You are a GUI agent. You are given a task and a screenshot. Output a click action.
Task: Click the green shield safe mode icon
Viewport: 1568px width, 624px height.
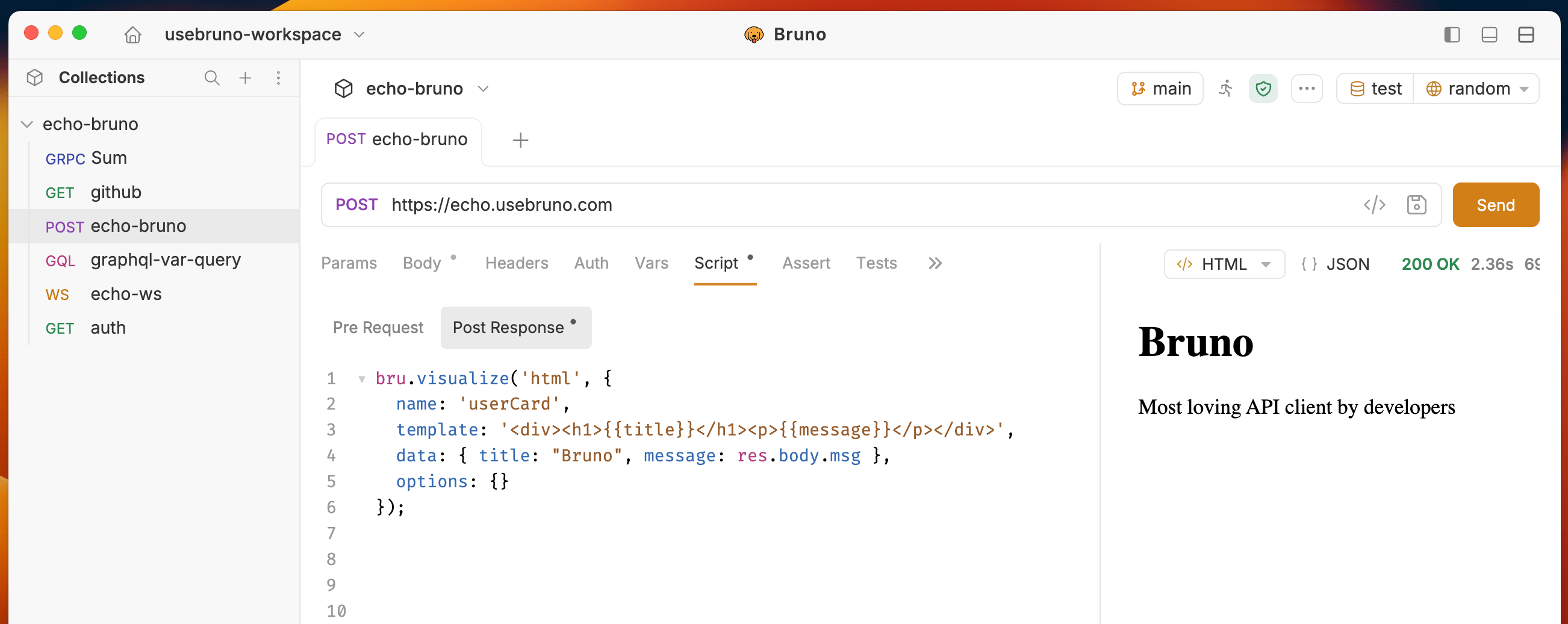pyautogui.click(x=1263, y=89)
